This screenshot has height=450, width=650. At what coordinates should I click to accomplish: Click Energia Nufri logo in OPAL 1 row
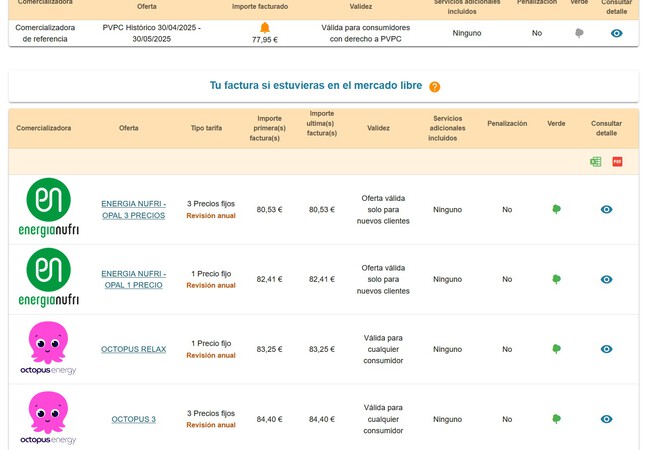pos(49,278)
